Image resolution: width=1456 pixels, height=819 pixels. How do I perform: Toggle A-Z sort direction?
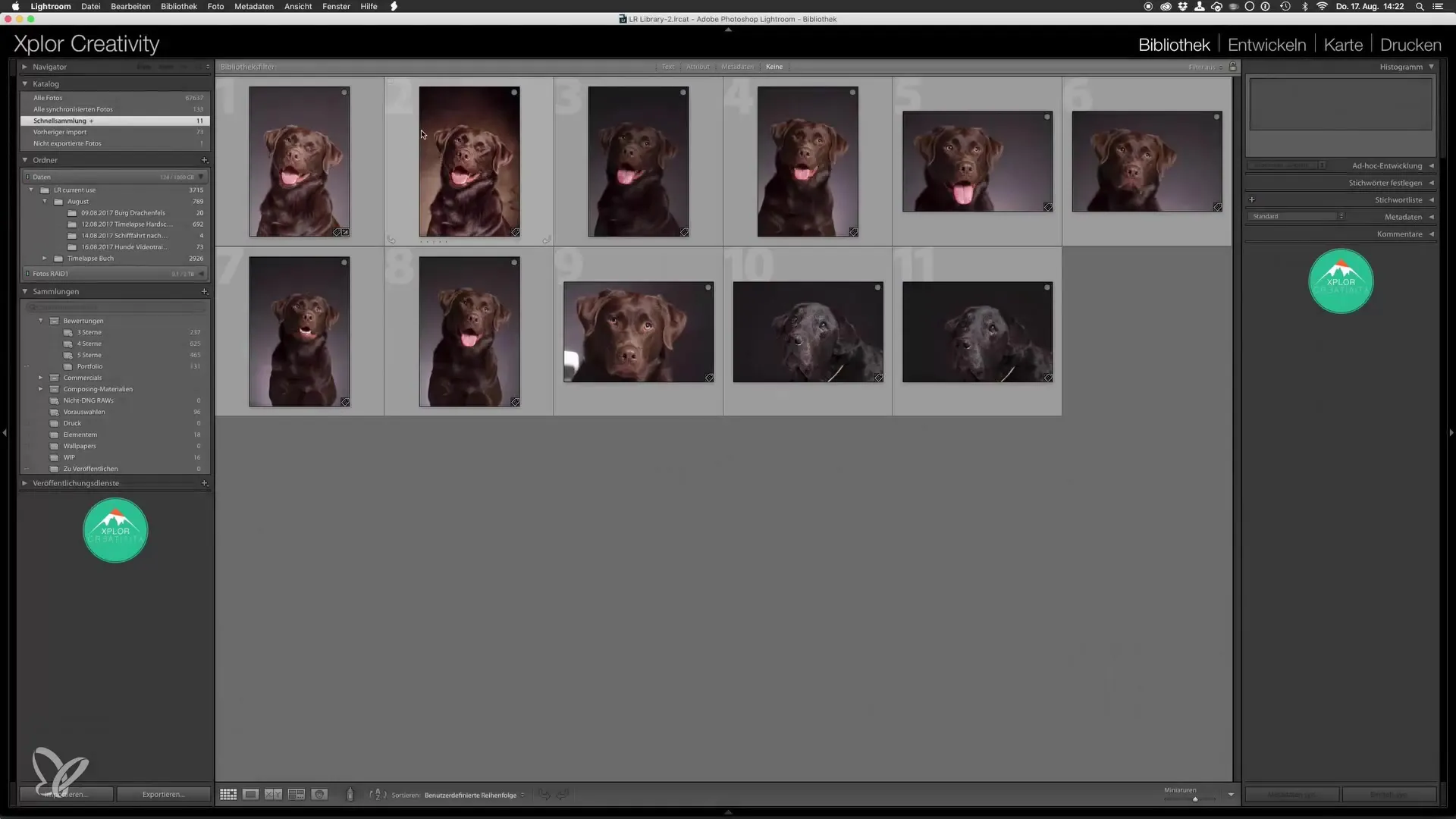click(378, 795)
